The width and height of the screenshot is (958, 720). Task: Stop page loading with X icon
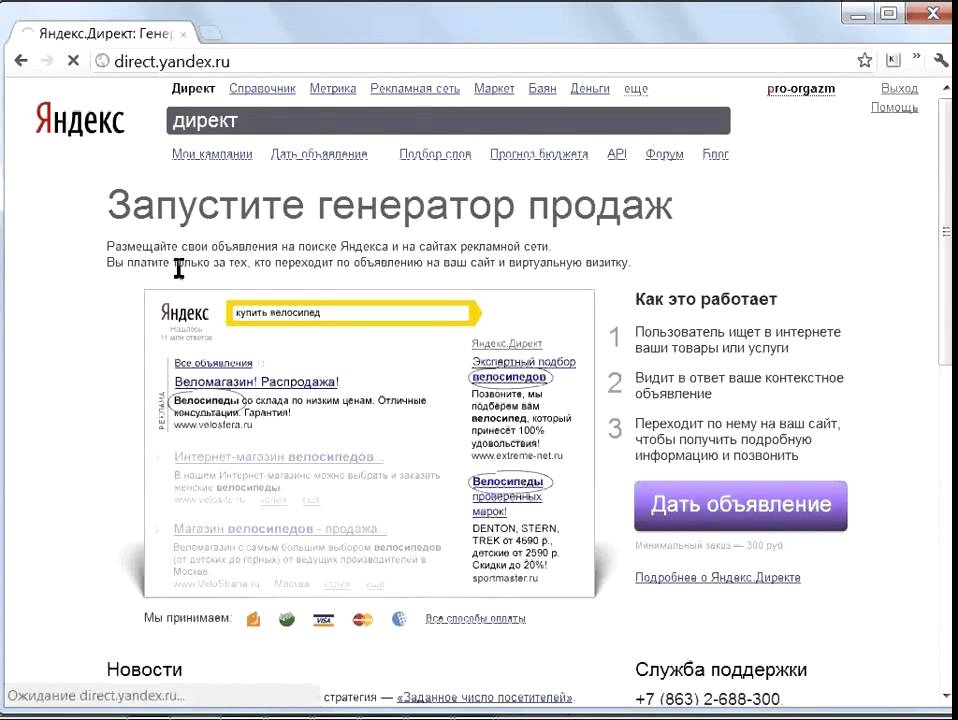(x=73, y=61)
